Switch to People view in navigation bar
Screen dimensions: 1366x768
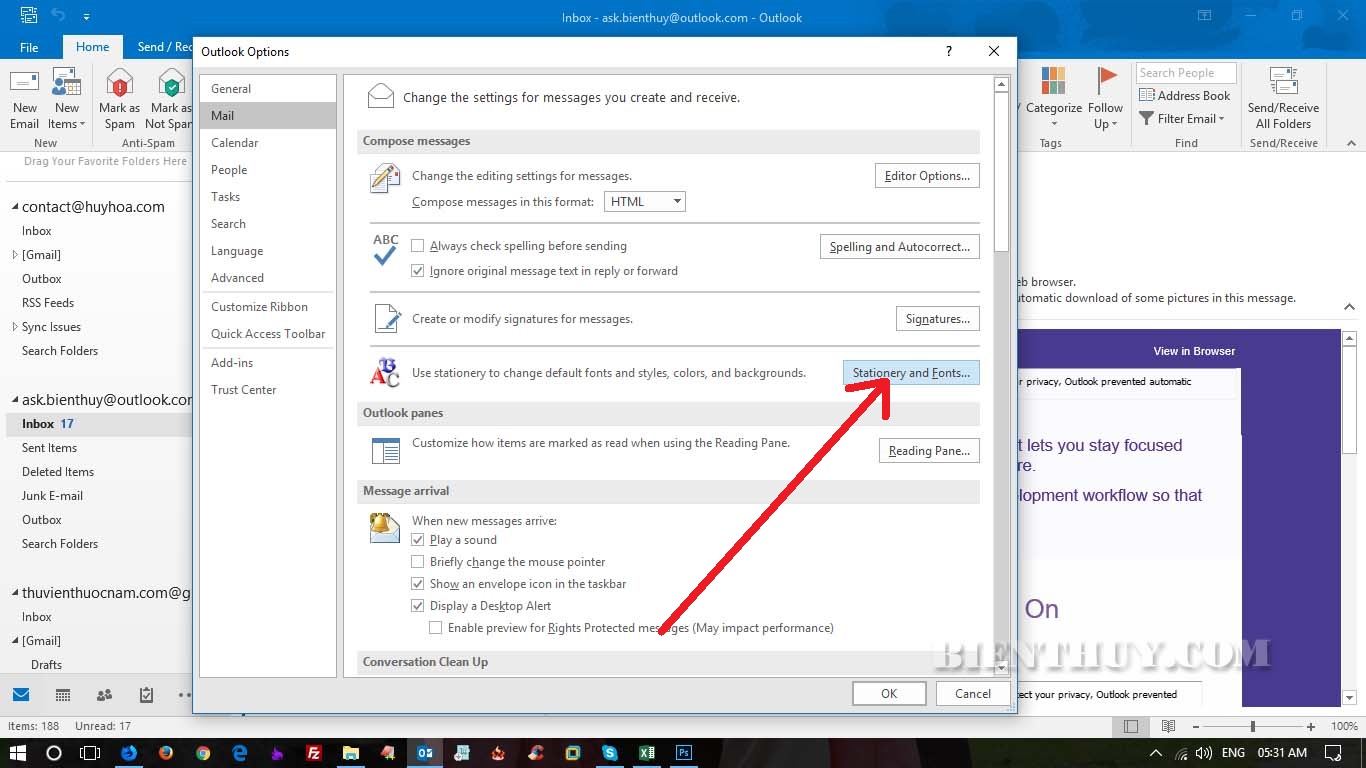tap(104, 695)
